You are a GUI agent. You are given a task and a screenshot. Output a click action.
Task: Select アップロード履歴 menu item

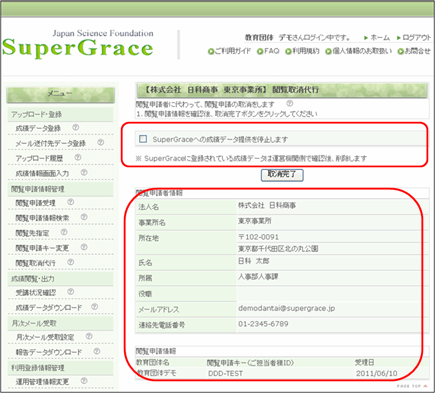tap(39, 158)
